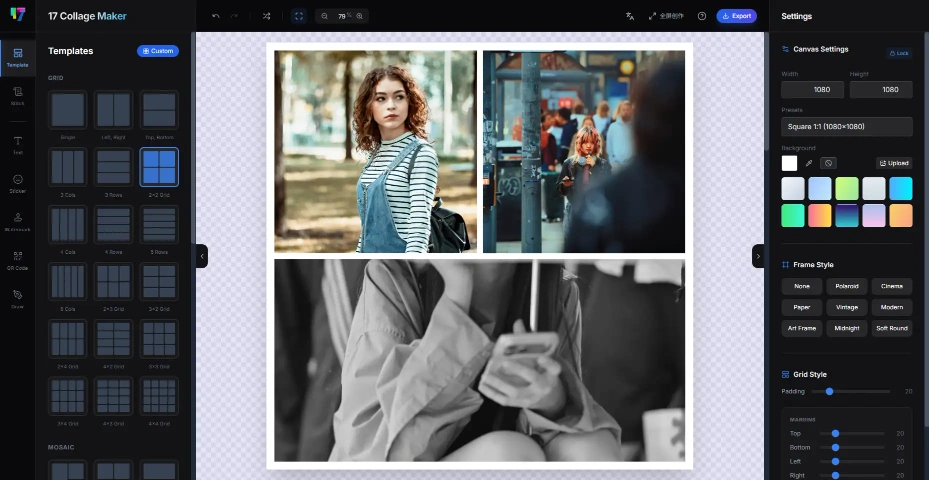This screenshot has width=929, height=480.
Task: Select the orange-pink gradient swatch
Action: pos(820,216)
